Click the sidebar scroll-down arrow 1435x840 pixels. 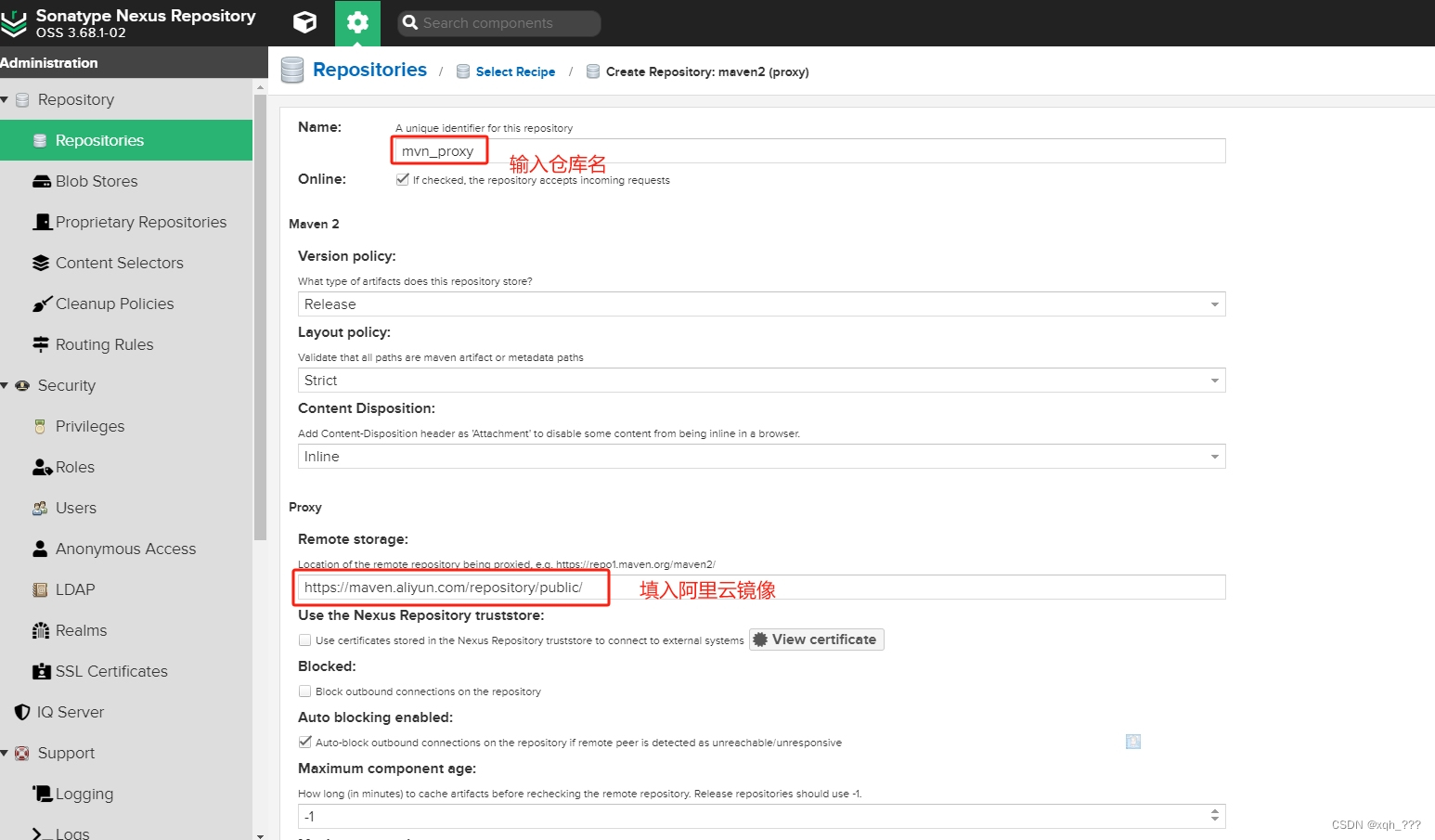pyautogui.click(x=260, y=834)
